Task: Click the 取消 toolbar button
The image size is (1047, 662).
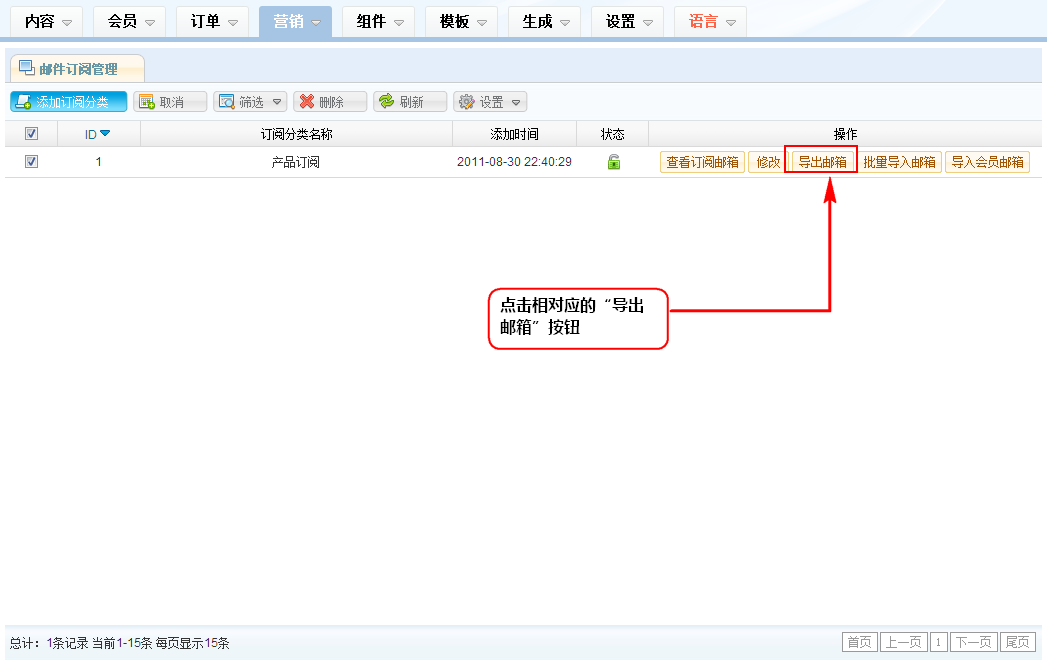Action: coord(170,102)
